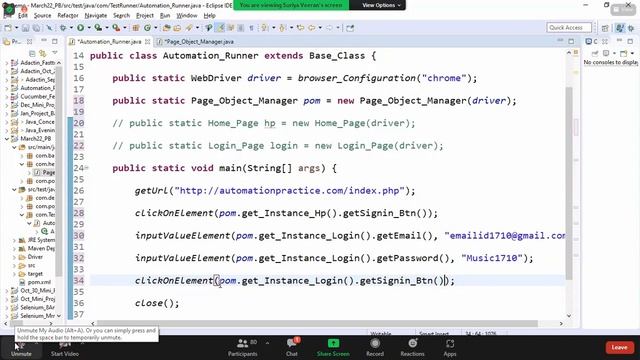
Task: Open Reactions in Zoom bar
Action: (x=412, y=348)
